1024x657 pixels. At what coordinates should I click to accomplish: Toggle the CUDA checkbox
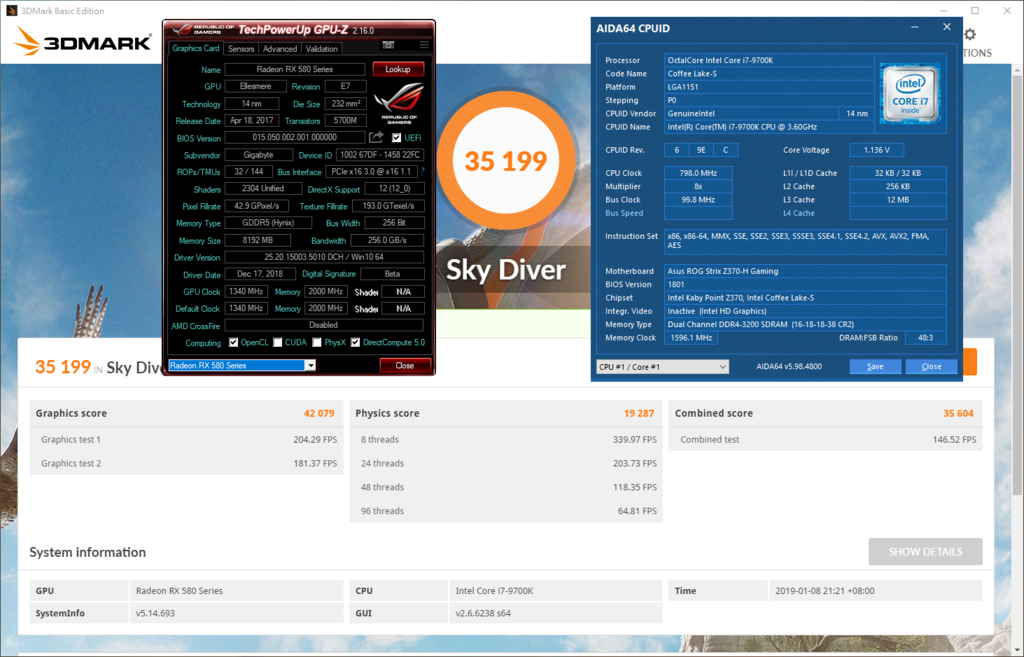click(x=278, y=342)
